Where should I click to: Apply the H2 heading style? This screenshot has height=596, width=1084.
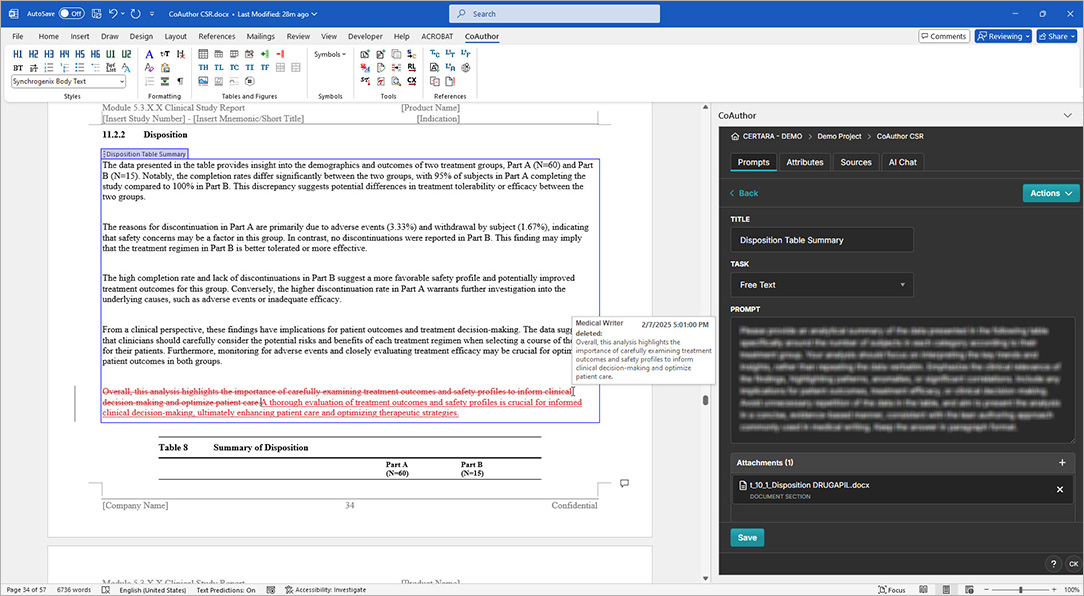click(x=33, y=54)
